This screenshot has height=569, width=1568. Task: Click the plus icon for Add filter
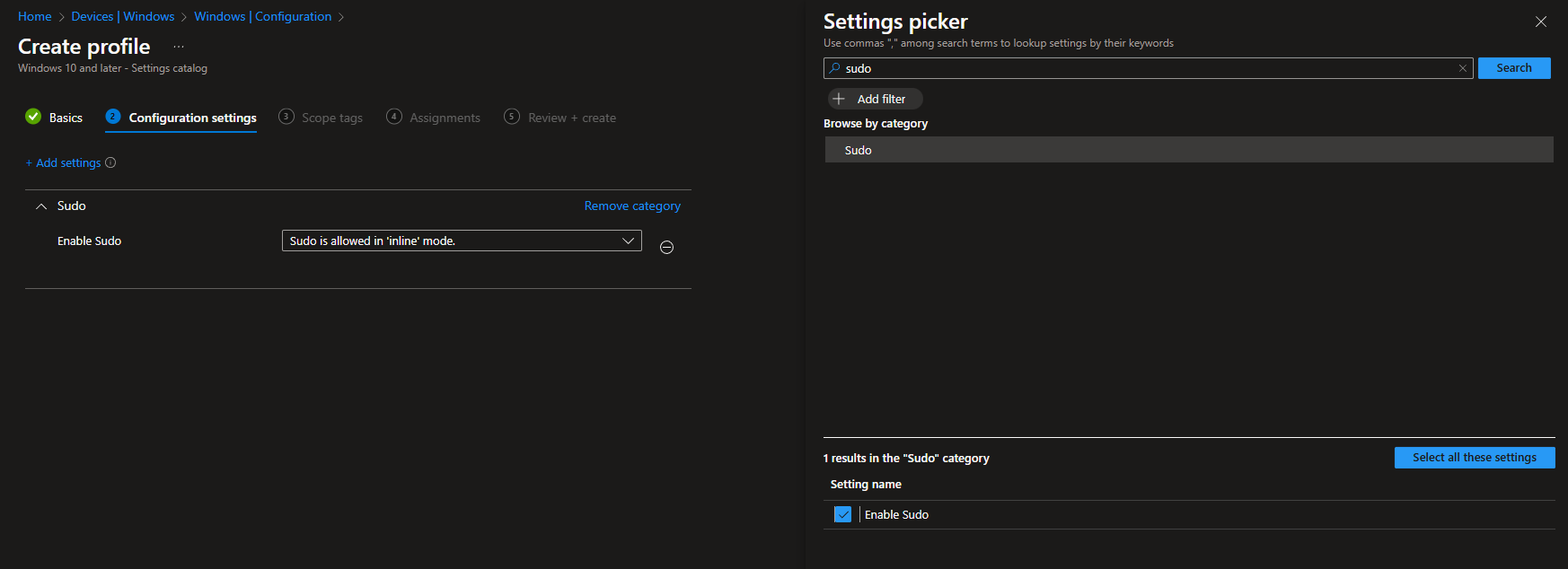click(x=839, y=99)
